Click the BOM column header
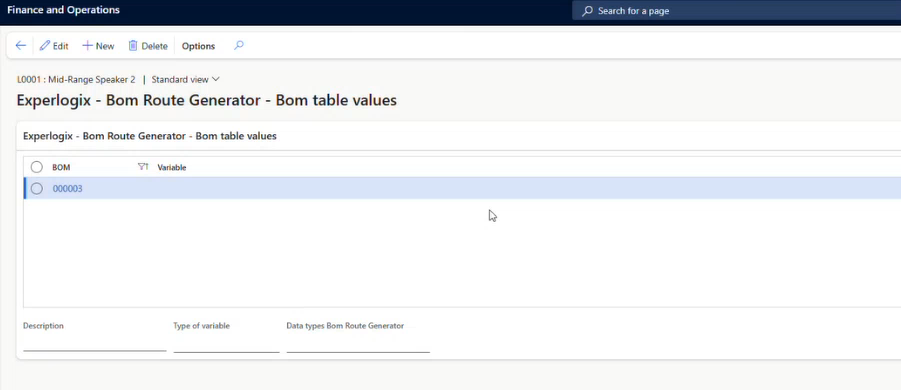This screenshot has height=390, width=901. click(x=61, y=167)
